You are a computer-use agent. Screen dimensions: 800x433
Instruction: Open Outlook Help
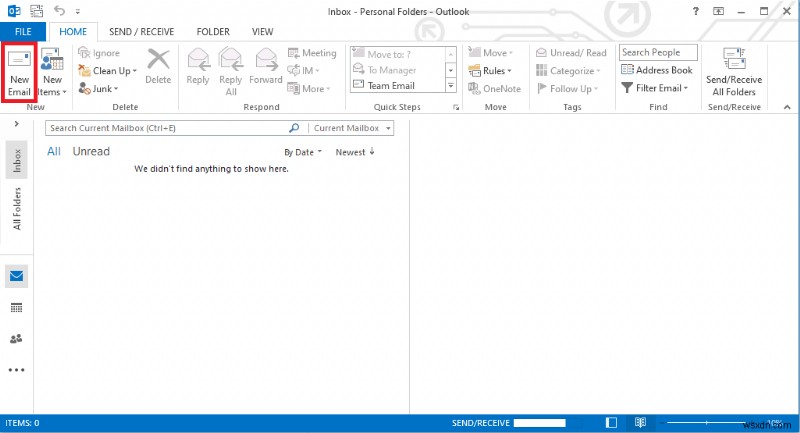coord(695,11)
